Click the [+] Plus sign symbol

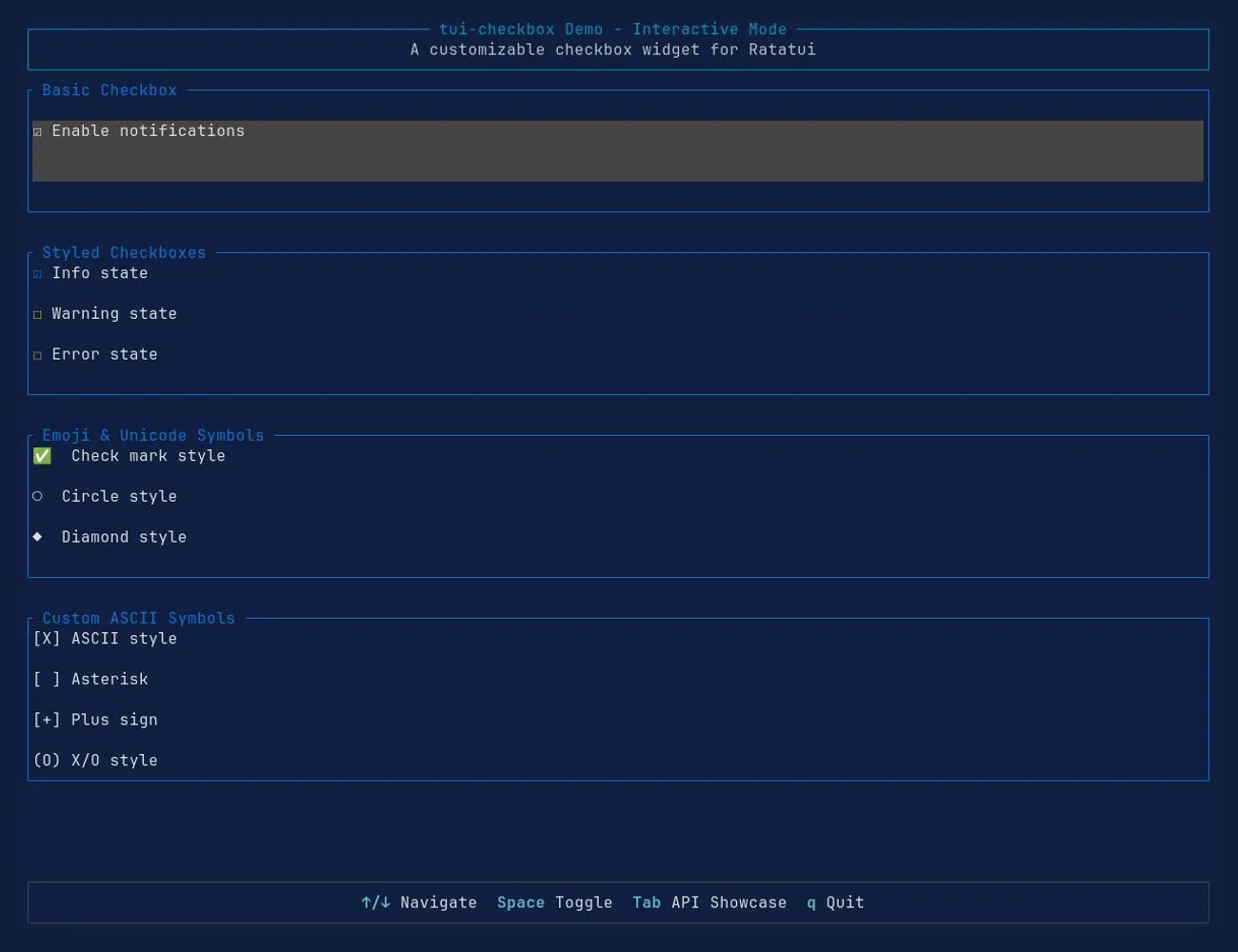(x=47, y=719)
